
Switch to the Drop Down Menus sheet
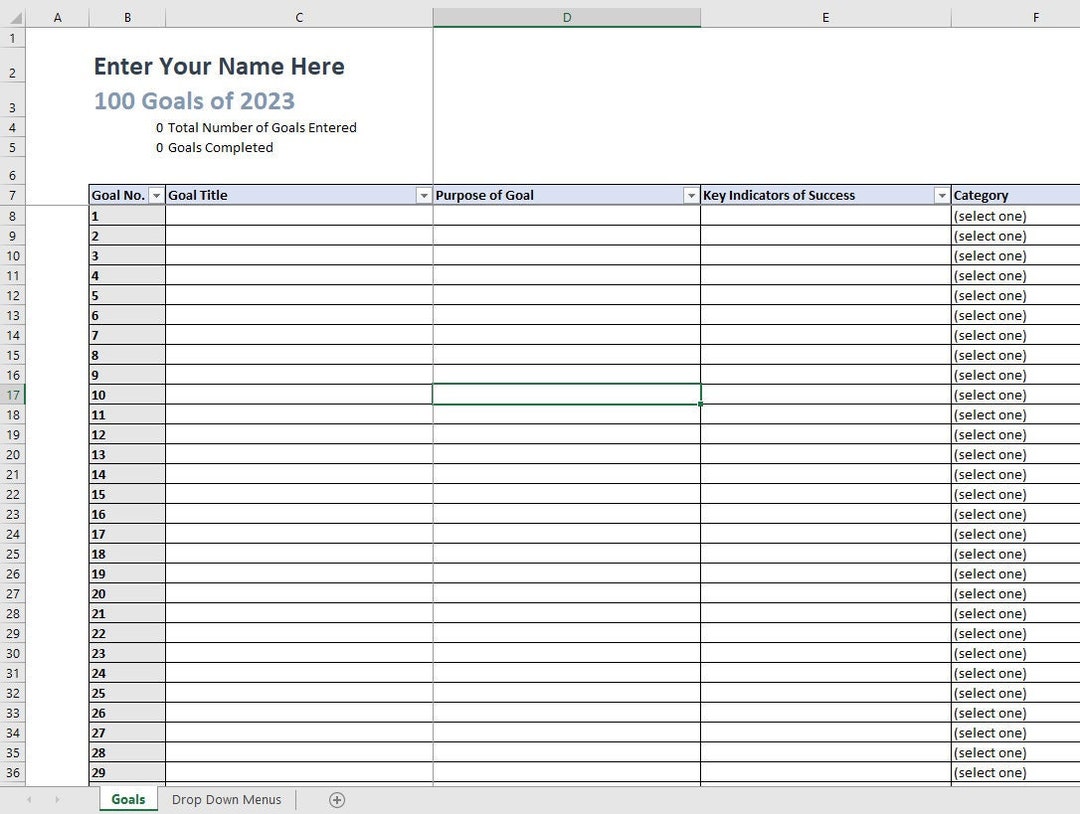click(227, 799)
